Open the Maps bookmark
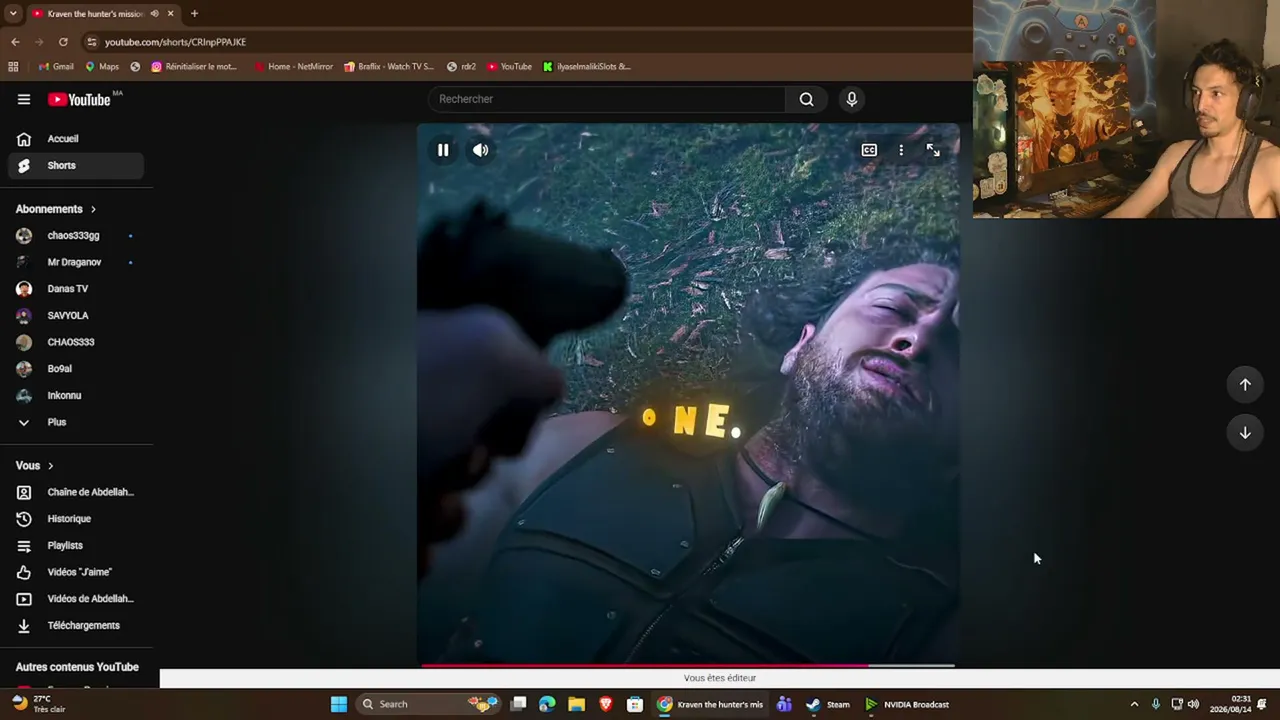The width and height of the screenshot is (1280, 720). tap(102, 67)
